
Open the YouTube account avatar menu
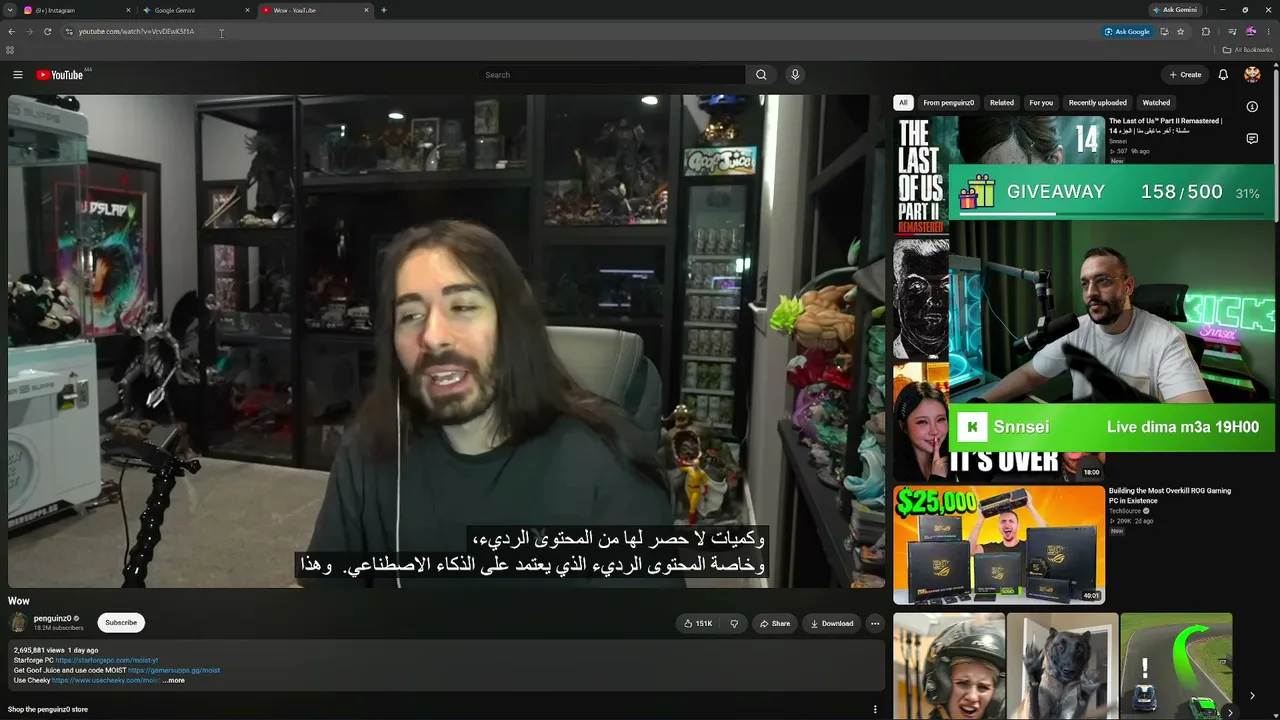click(x=1252, y=75)
